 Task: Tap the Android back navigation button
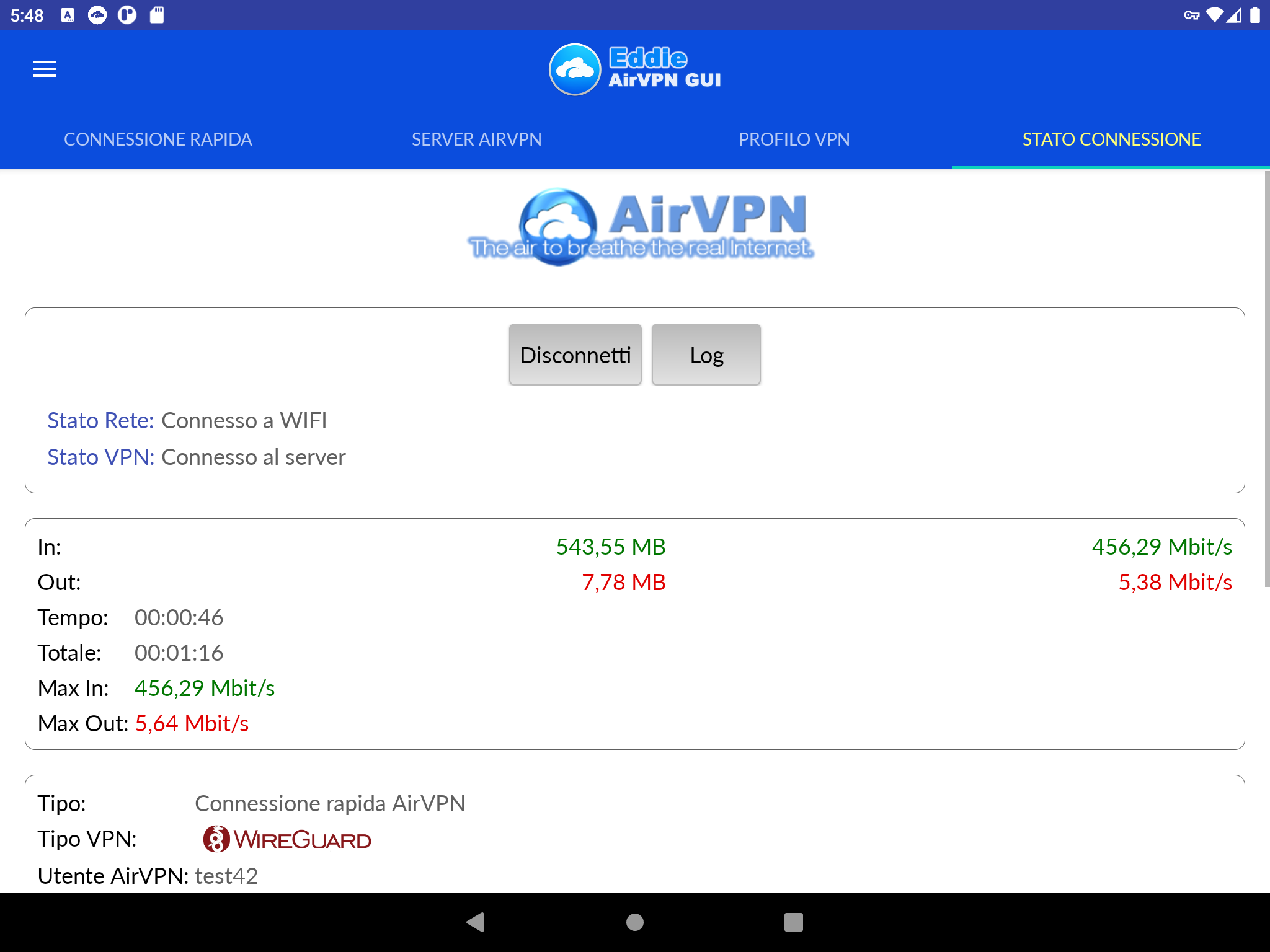pyautogui.click(x=476, y=922)
